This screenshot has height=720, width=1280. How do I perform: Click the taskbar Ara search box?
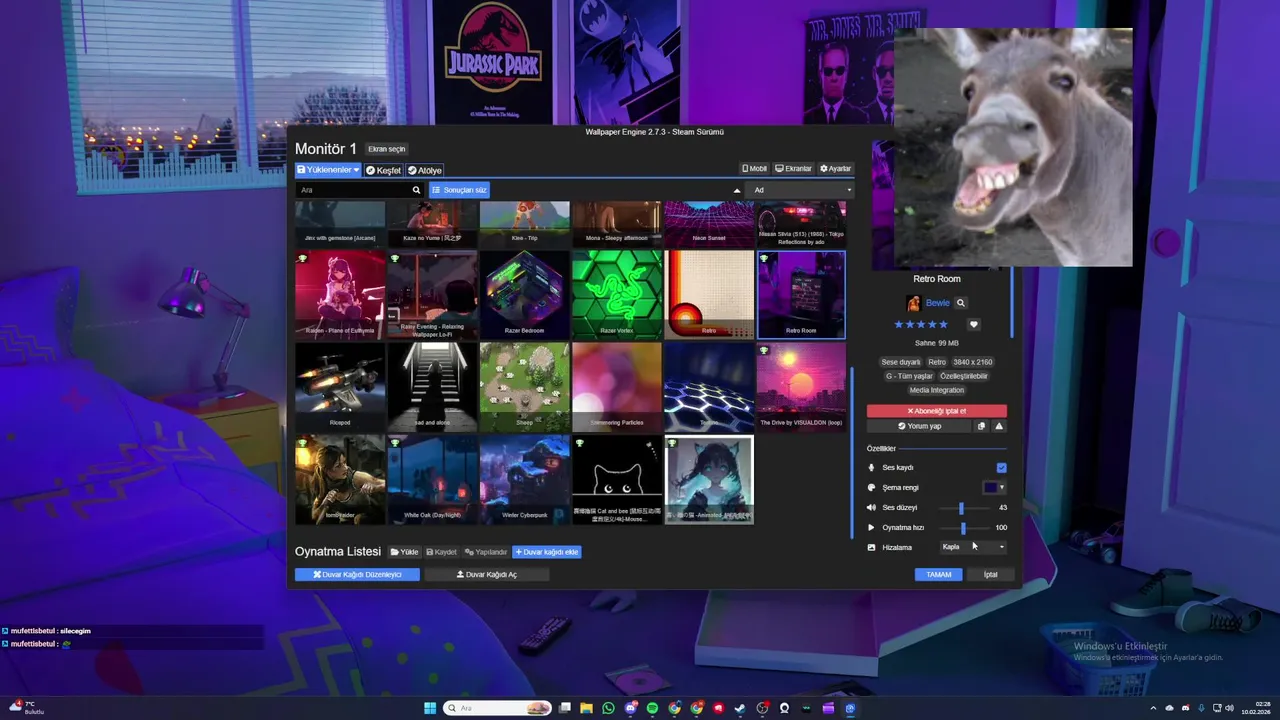click(x=498, y=708)
